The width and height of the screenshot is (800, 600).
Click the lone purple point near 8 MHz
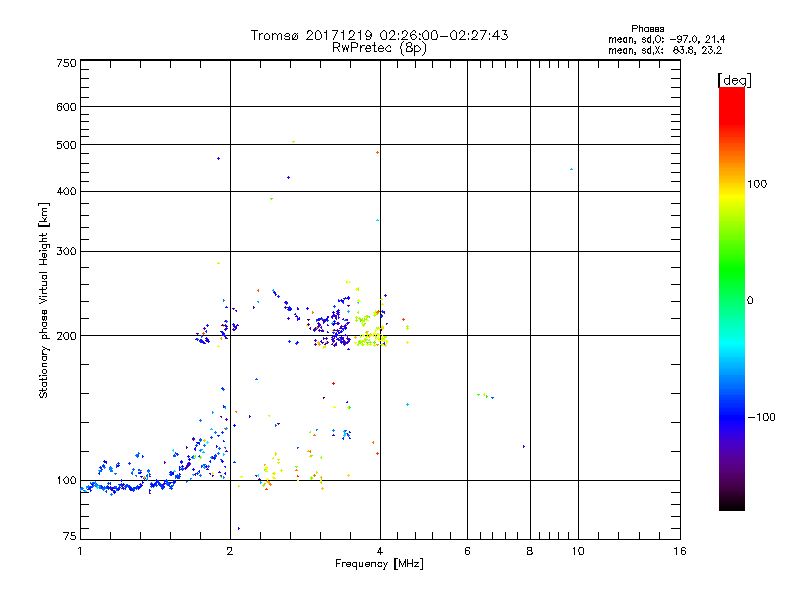pyautogui.click(x=524, y=446)
